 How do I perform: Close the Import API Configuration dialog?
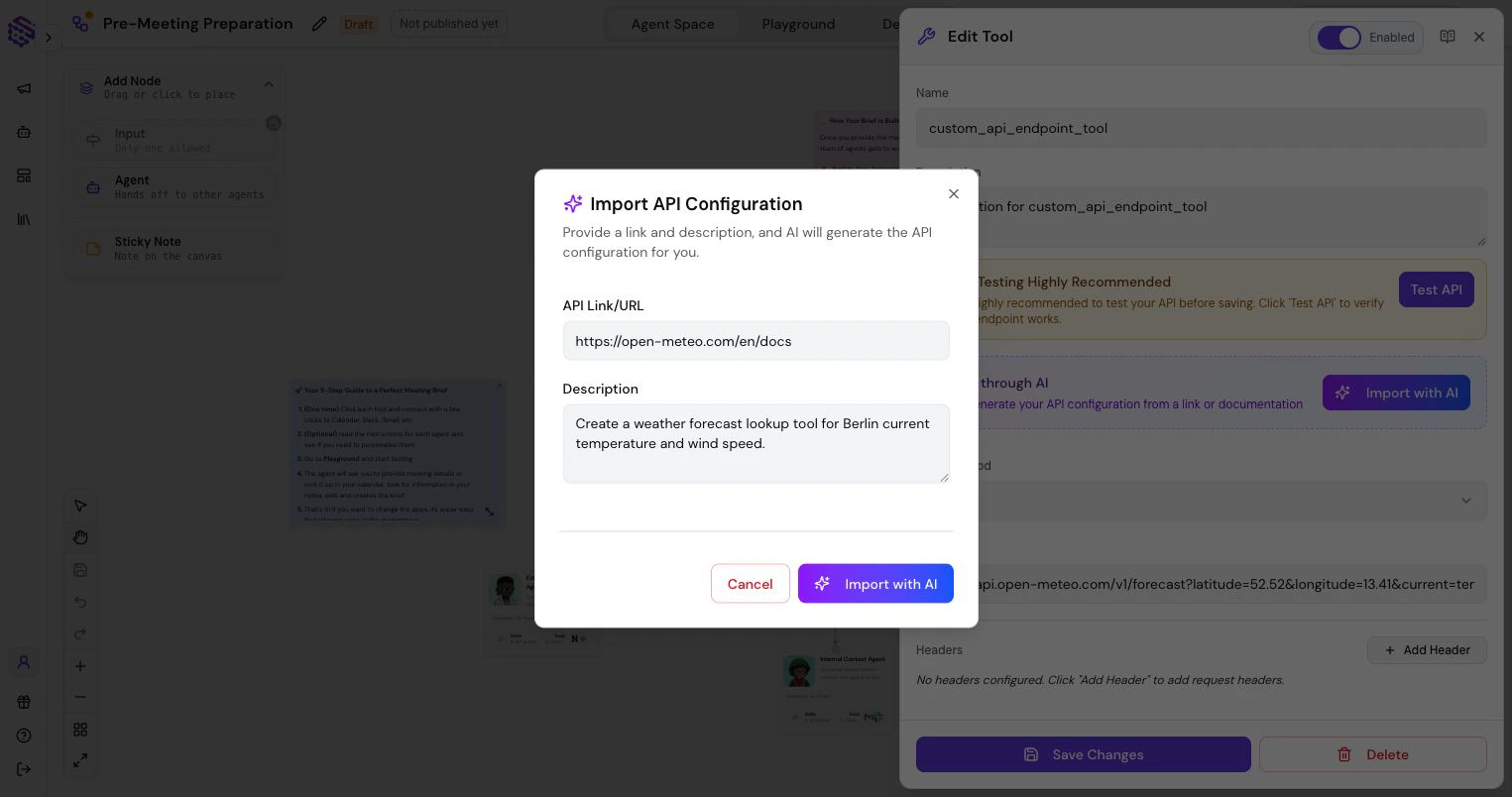(x=954, y=194)
